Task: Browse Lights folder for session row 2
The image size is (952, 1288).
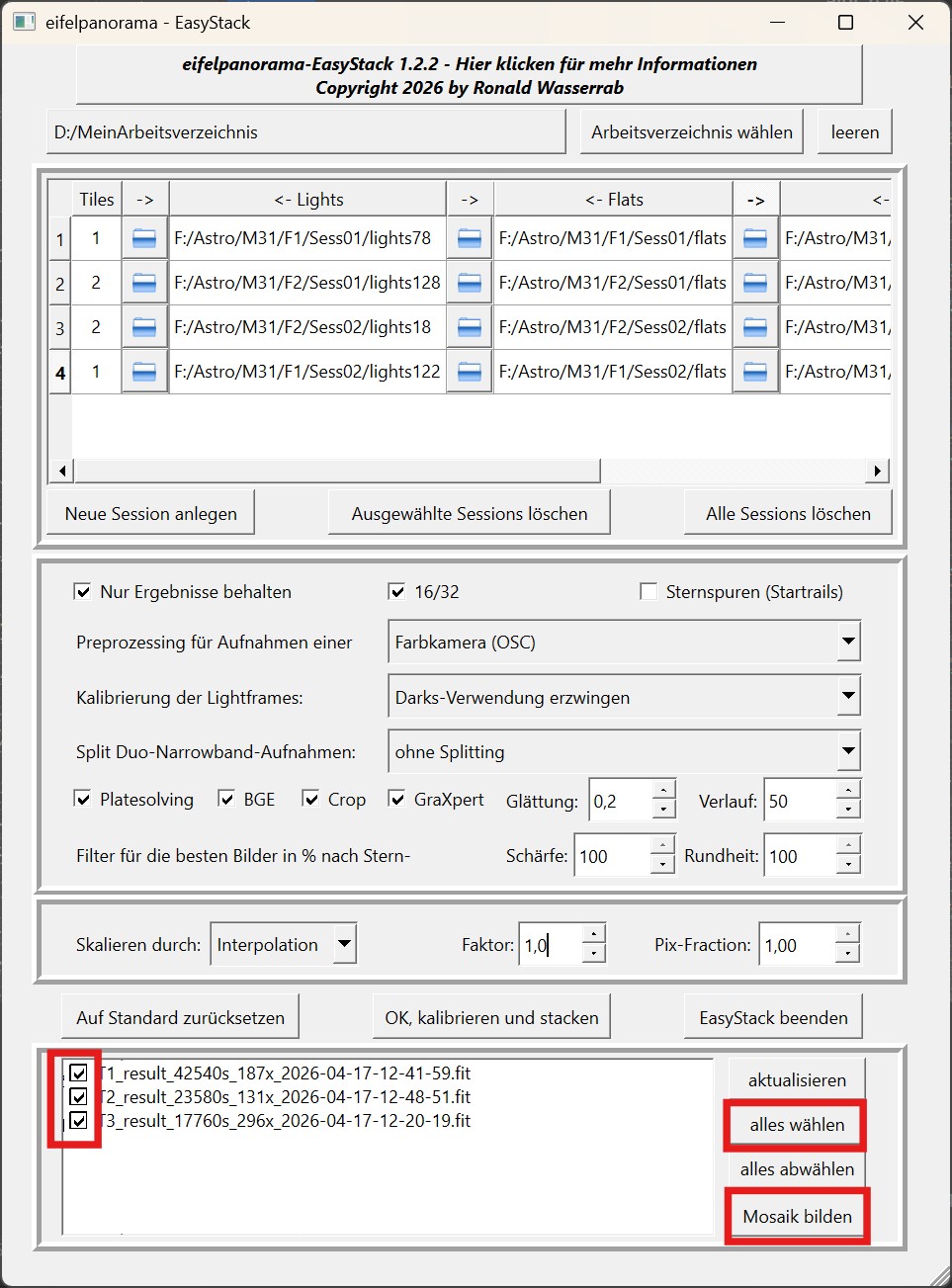Action: (x=144, y=283)
